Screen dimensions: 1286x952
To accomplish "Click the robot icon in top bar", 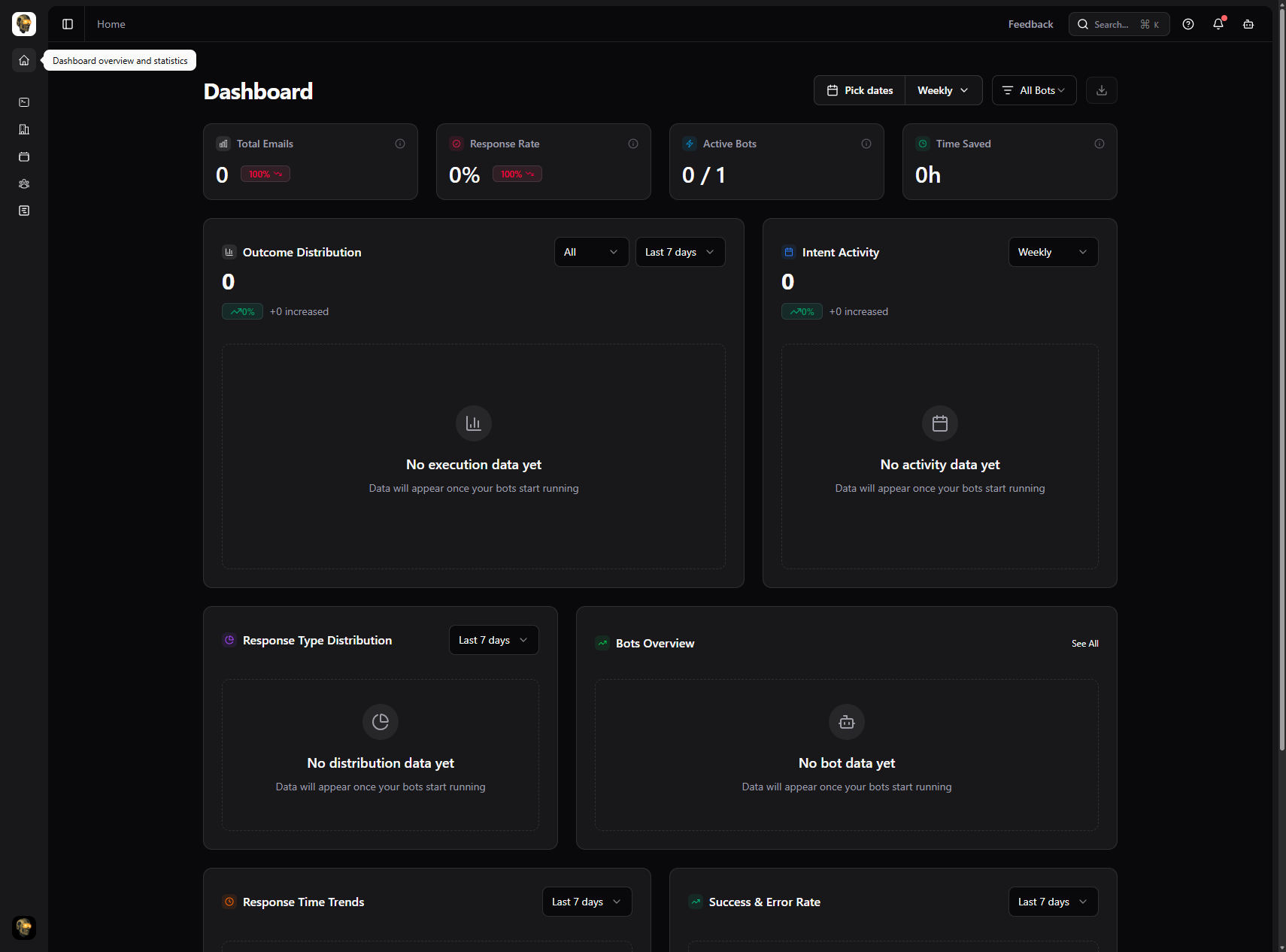I will coord(1248,24).
